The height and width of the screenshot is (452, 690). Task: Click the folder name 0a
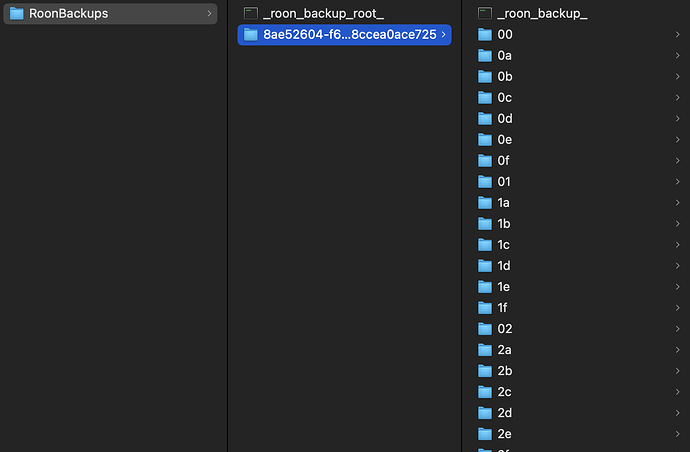[x=505, y=56]
